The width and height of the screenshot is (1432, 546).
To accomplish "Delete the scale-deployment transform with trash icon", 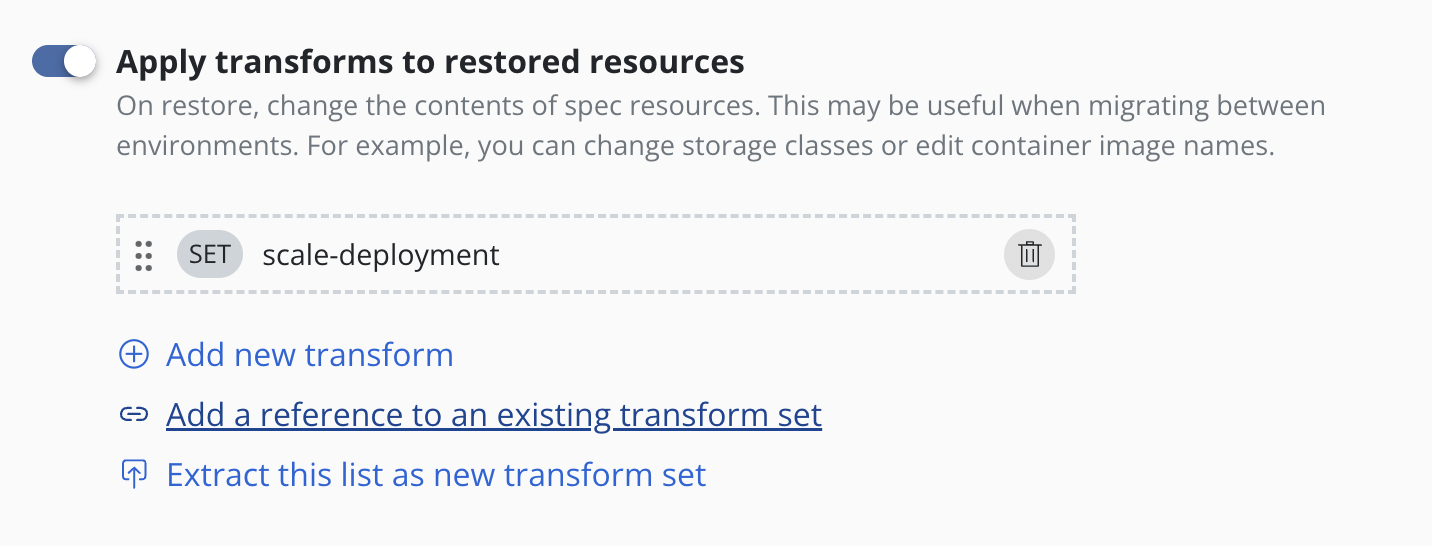I will point(1029,255).
